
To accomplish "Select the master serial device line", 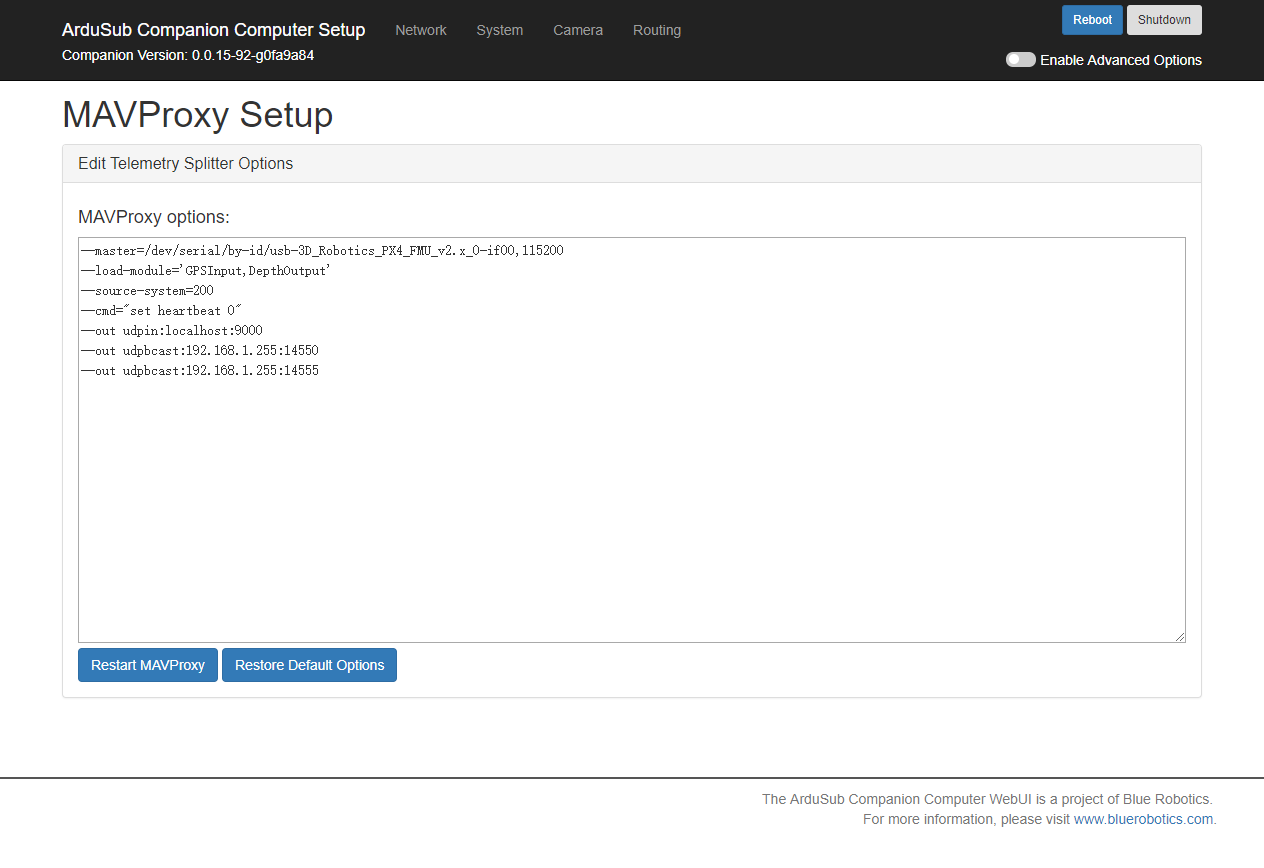I will (x=321, y=250).
